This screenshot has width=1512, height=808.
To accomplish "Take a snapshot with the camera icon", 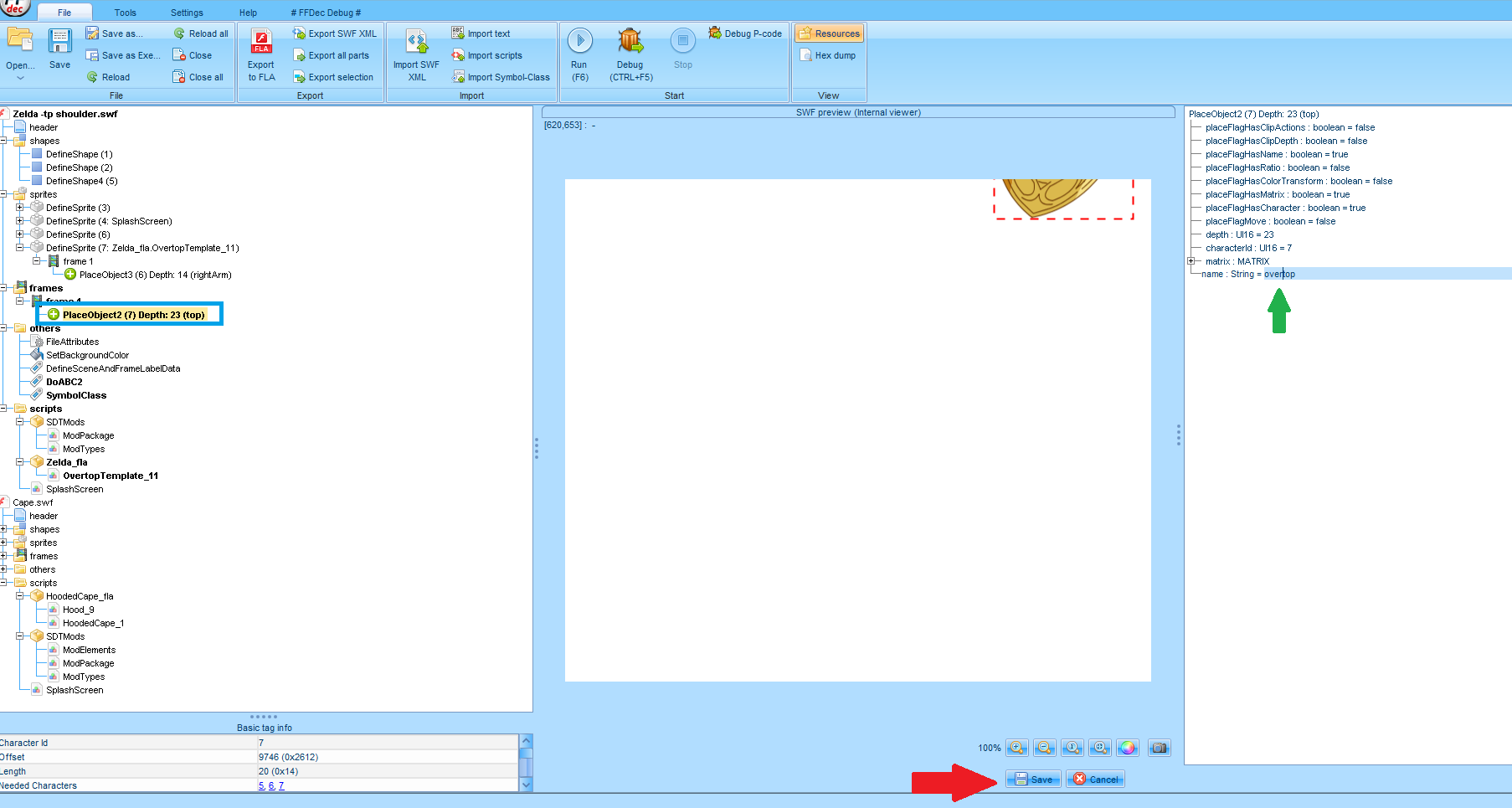I will pos(1159,748).
